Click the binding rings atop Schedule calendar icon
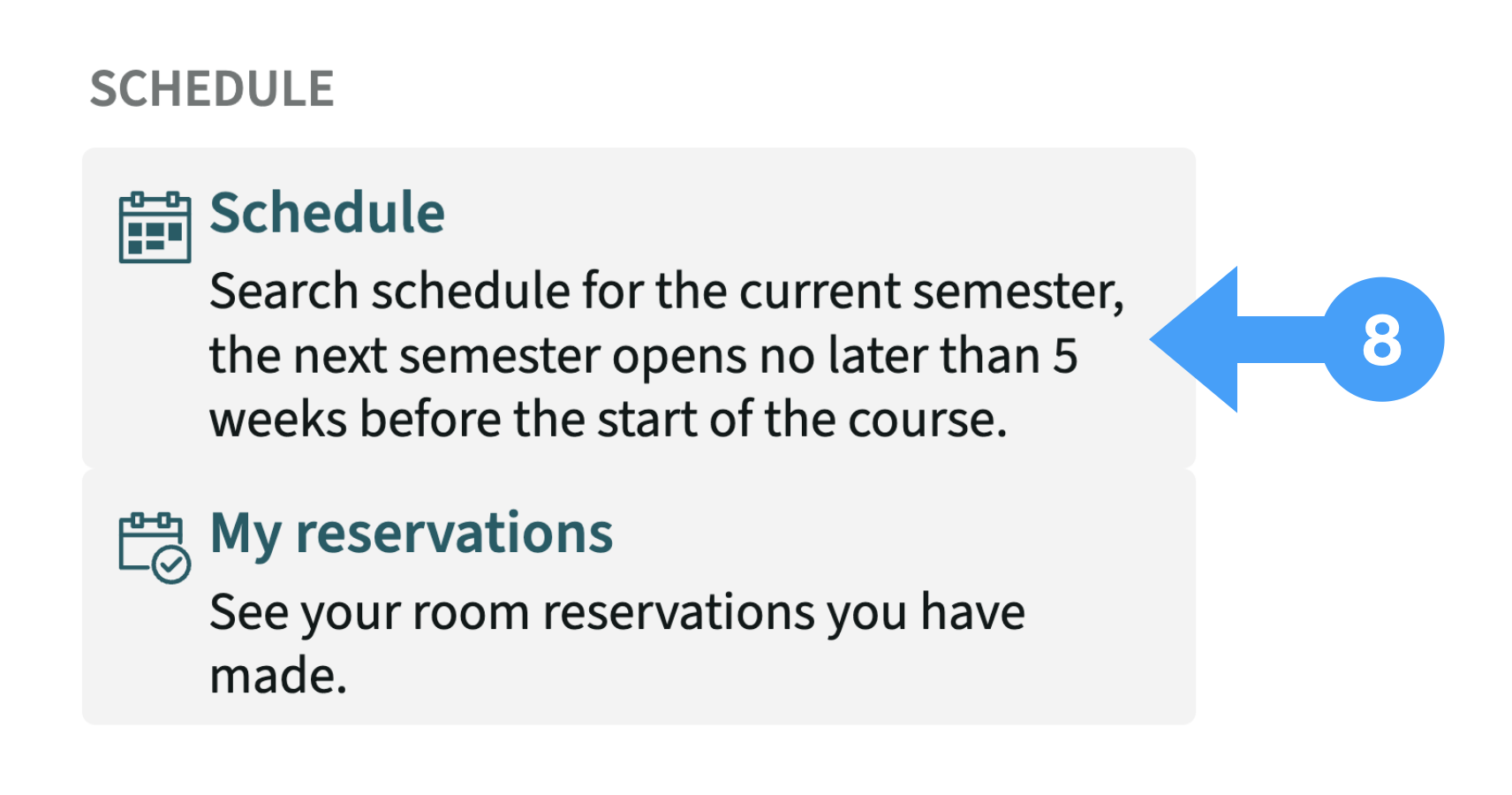 coord(155,200)
